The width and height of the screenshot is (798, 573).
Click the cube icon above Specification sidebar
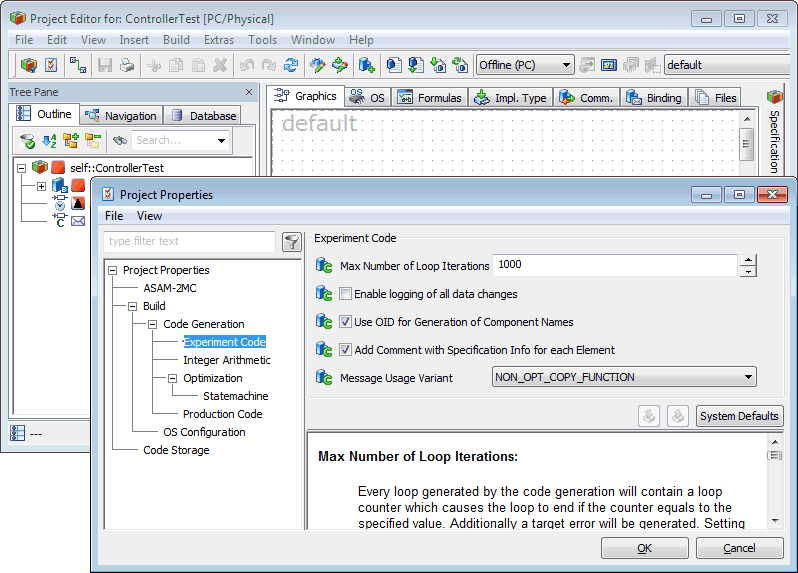775,96
